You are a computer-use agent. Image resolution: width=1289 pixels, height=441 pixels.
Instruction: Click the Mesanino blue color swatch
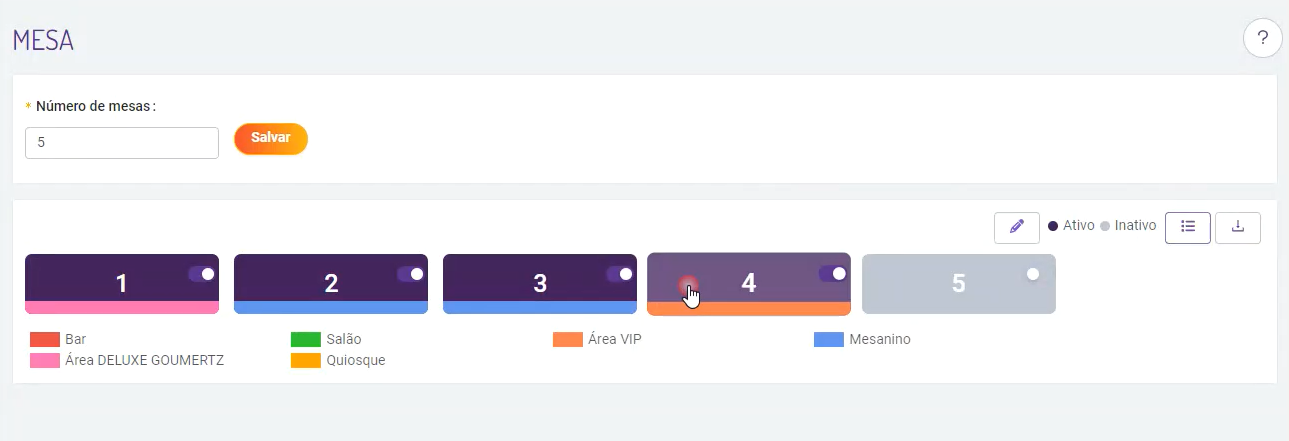(829, 340)
